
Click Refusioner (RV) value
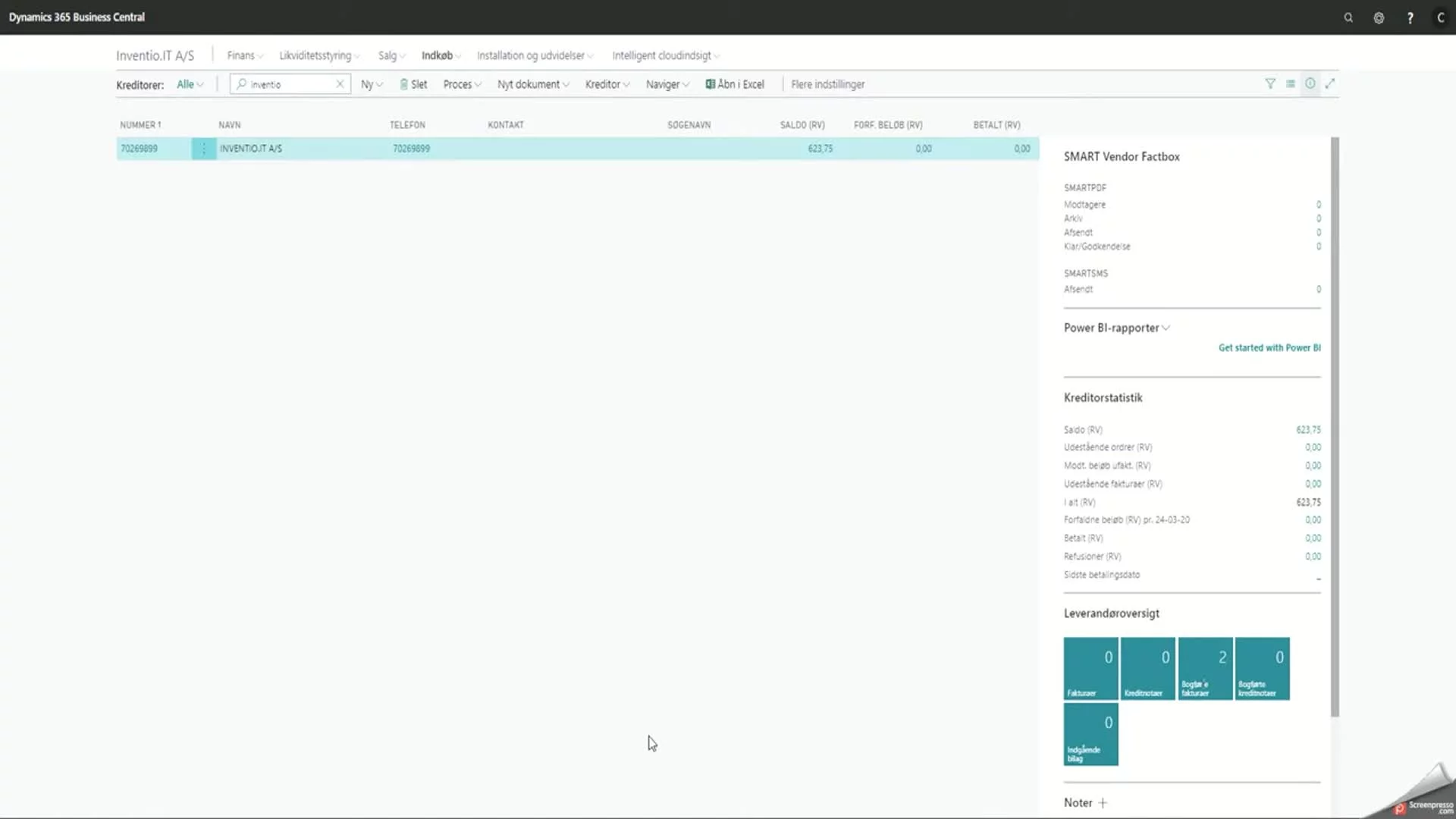click(1313, 557)
